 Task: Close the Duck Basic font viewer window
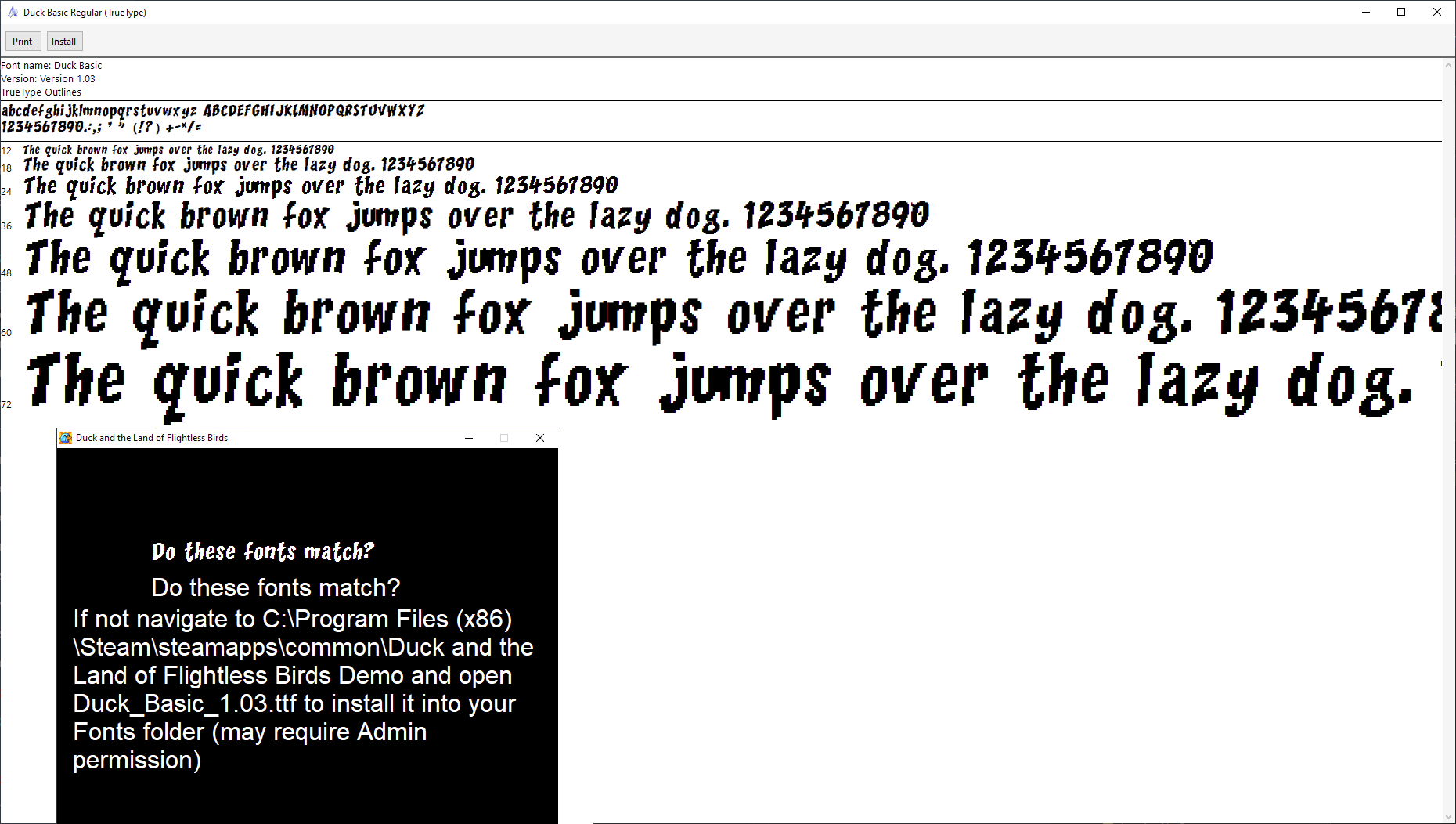(1437, 12)
